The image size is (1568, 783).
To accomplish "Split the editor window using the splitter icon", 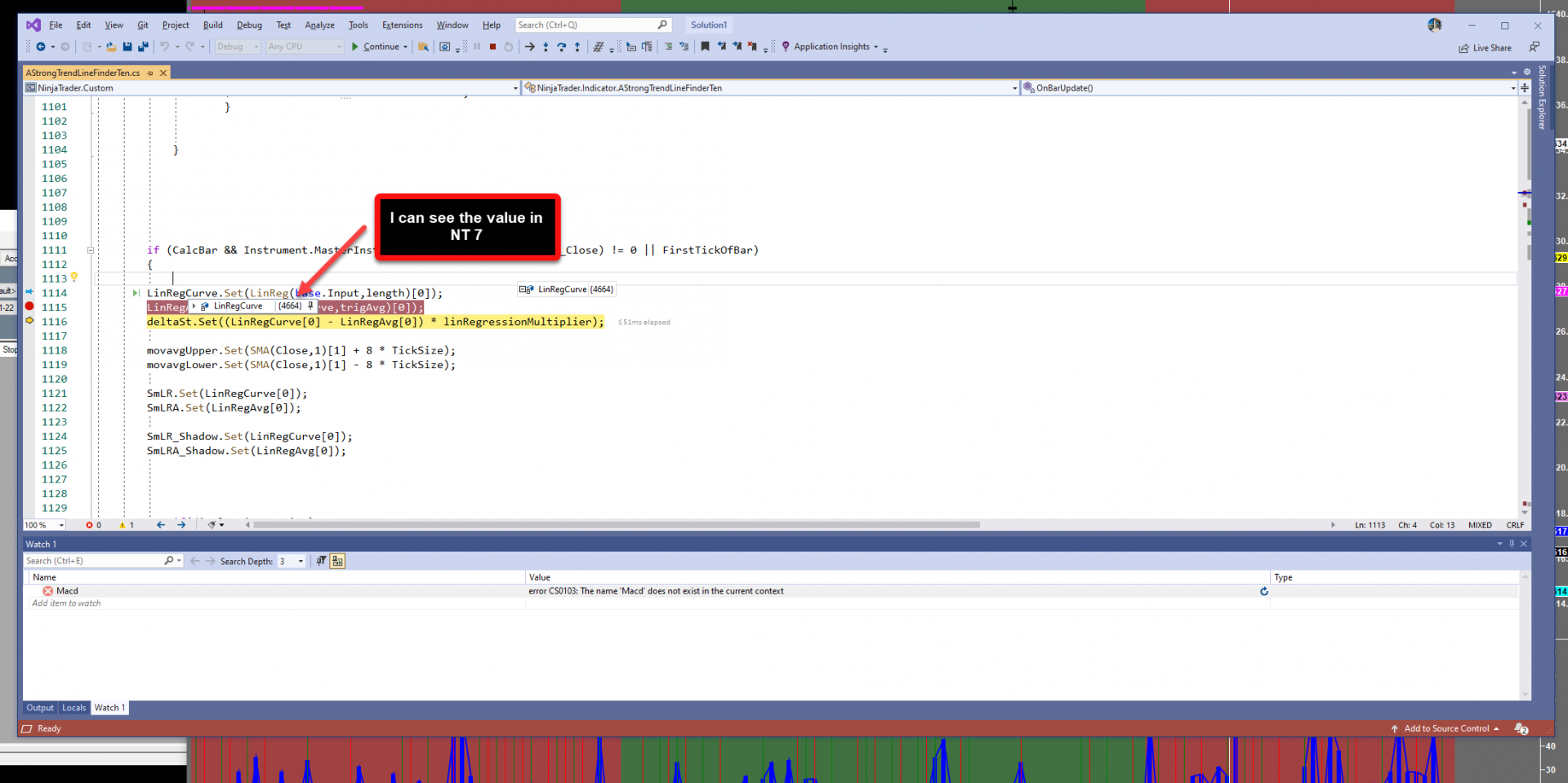I will click(x=1525, y=87).
